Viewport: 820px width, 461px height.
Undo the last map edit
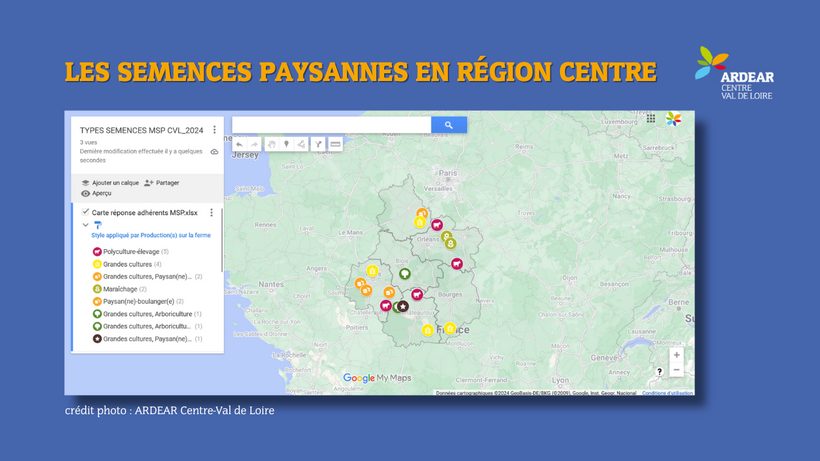coord(240,145)
